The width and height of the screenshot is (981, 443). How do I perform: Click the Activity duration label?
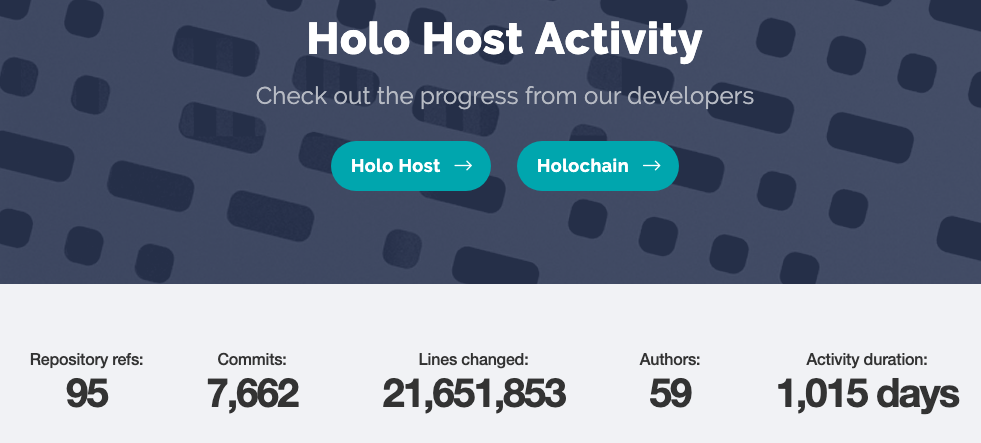867,360
